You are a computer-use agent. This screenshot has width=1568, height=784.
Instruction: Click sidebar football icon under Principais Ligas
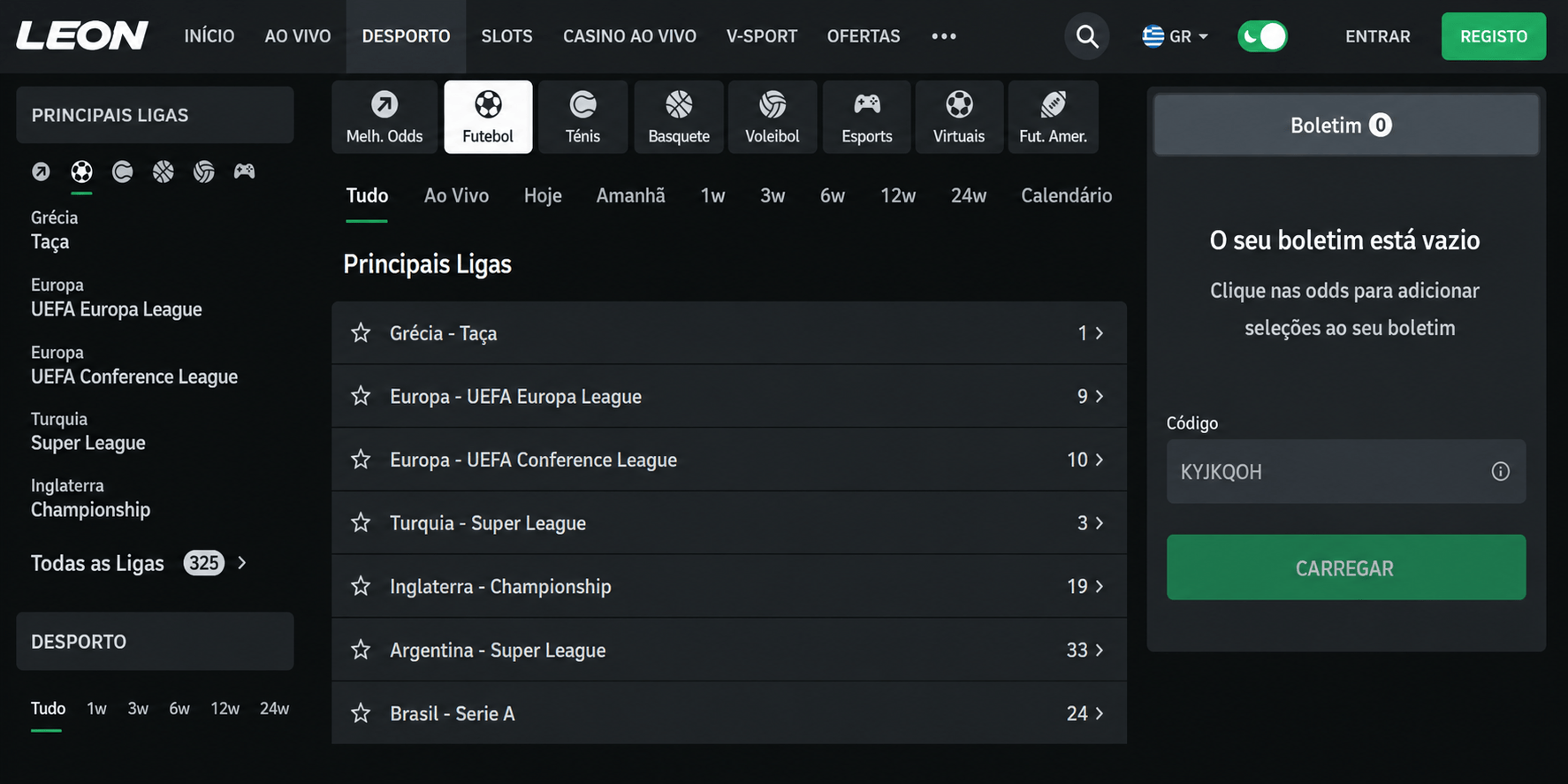[81, 171]
